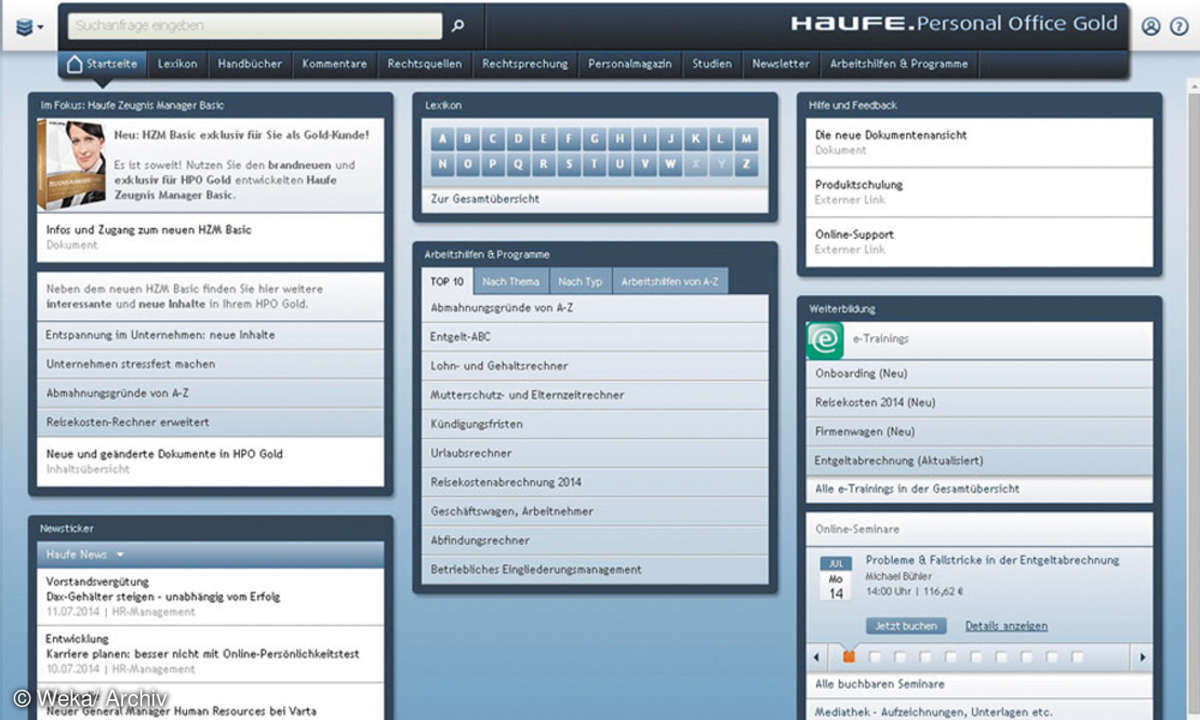Select the TOP 10 tab
This screenshot has width=1200, height=720.
tap(447, 282)
